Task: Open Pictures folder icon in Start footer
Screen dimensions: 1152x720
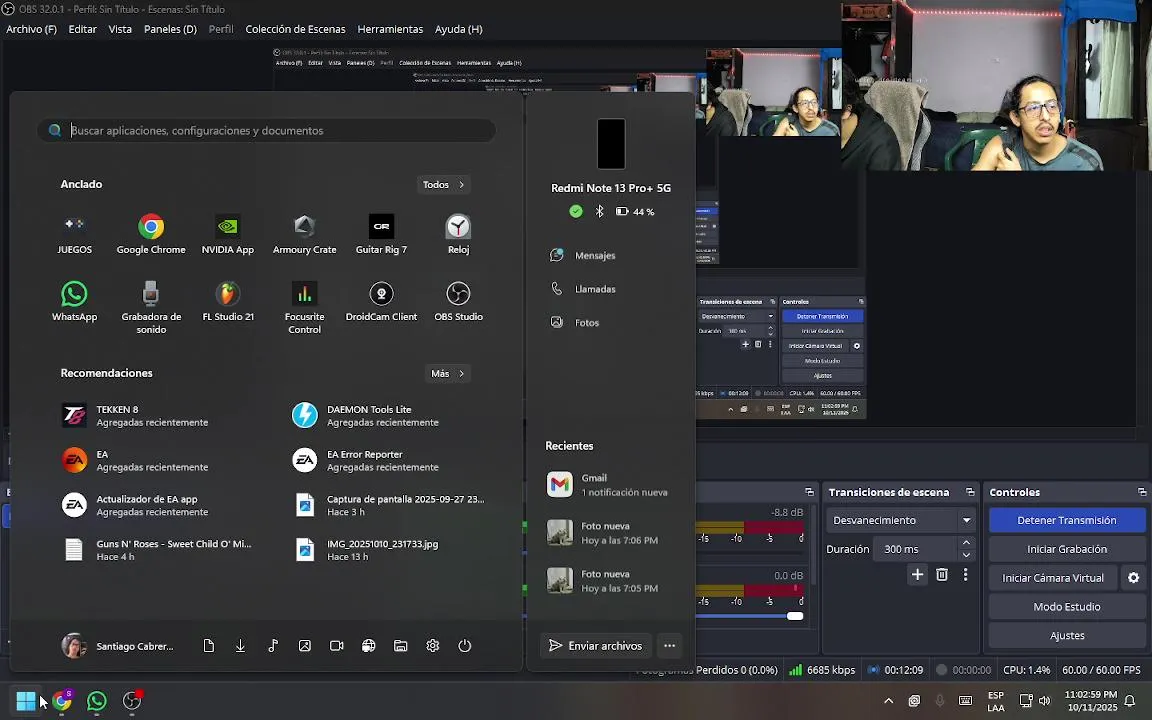Action: coord(304,646)
